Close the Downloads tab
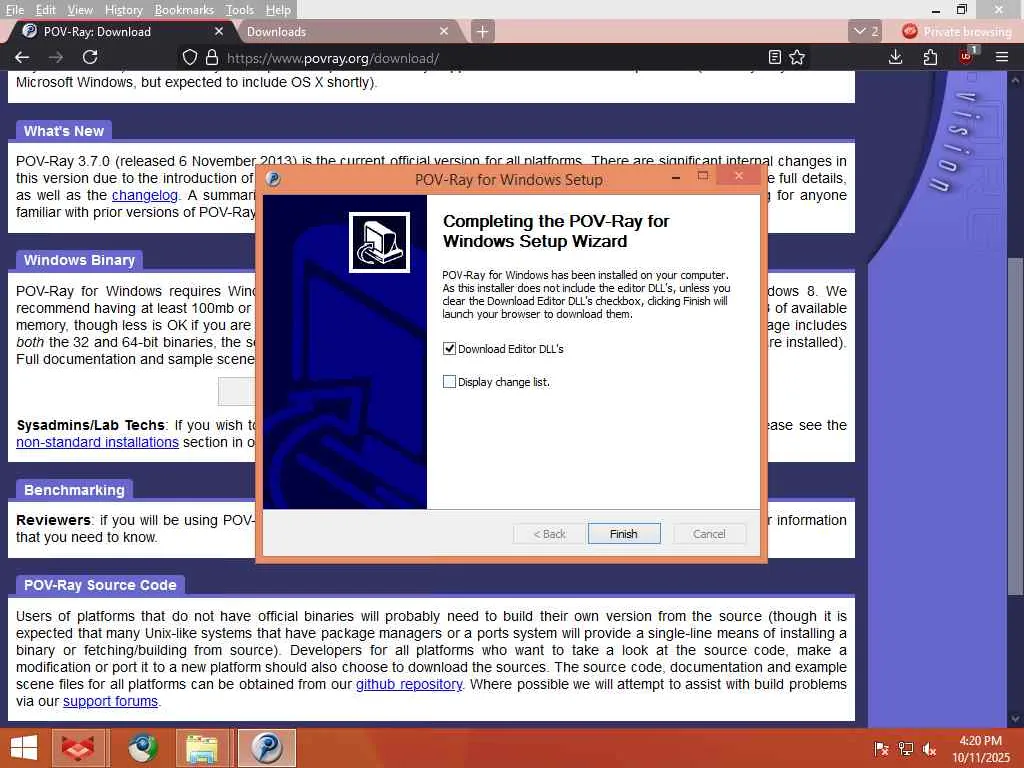The width and height of the screenshot is (1024, 768). click(x=444, y=31)
